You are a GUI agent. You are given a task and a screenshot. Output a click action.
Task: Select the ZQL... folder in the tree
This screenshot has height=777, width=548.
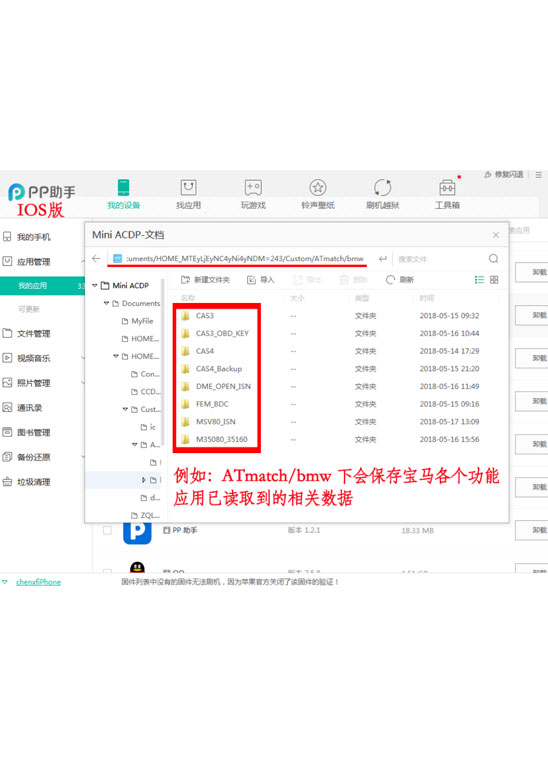pos(145,515)
